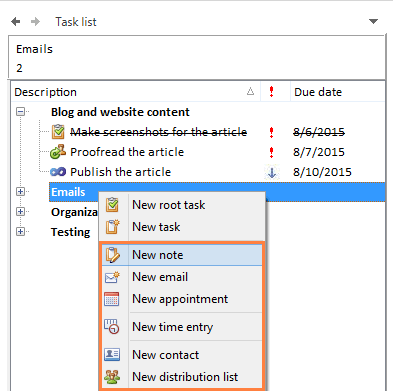Click the New time entry clock icon
Image resolution: width=393 pixels, height=391 pixels.
coord(112,327)
